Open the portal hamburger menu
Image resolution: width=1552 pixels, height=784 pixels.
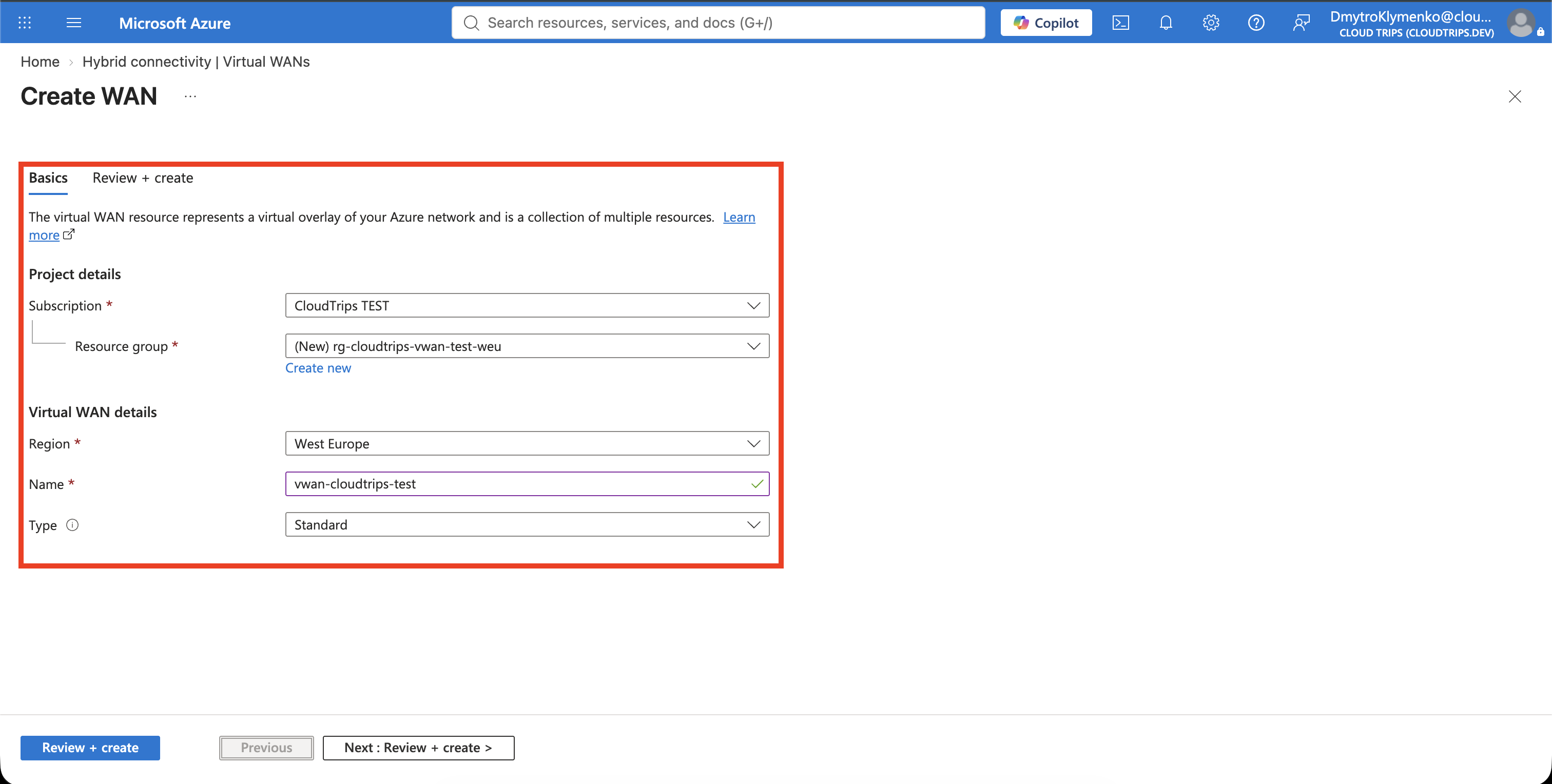(x=73, y=23)
